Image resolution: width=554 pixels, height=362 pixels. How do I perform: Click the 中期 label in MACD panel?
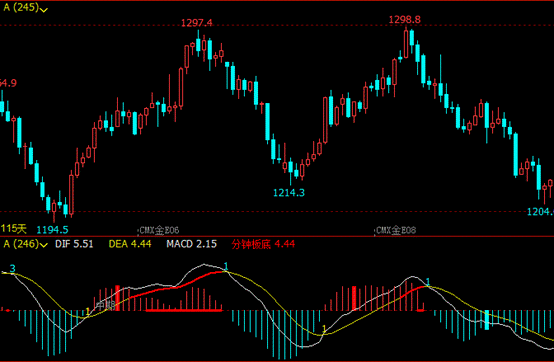coord(105,305)
